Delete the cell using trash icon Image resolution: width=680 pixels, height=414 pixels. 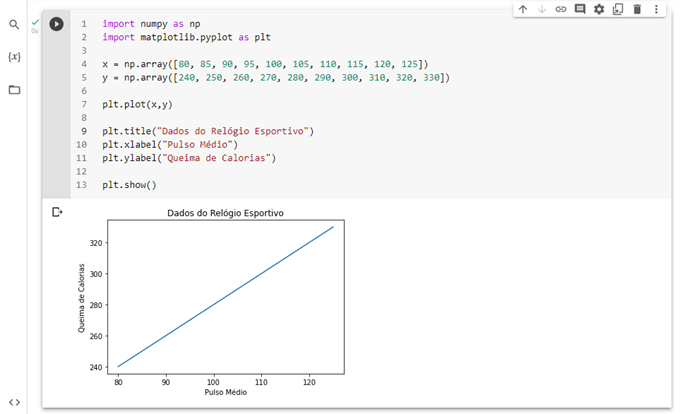point(637,9)
